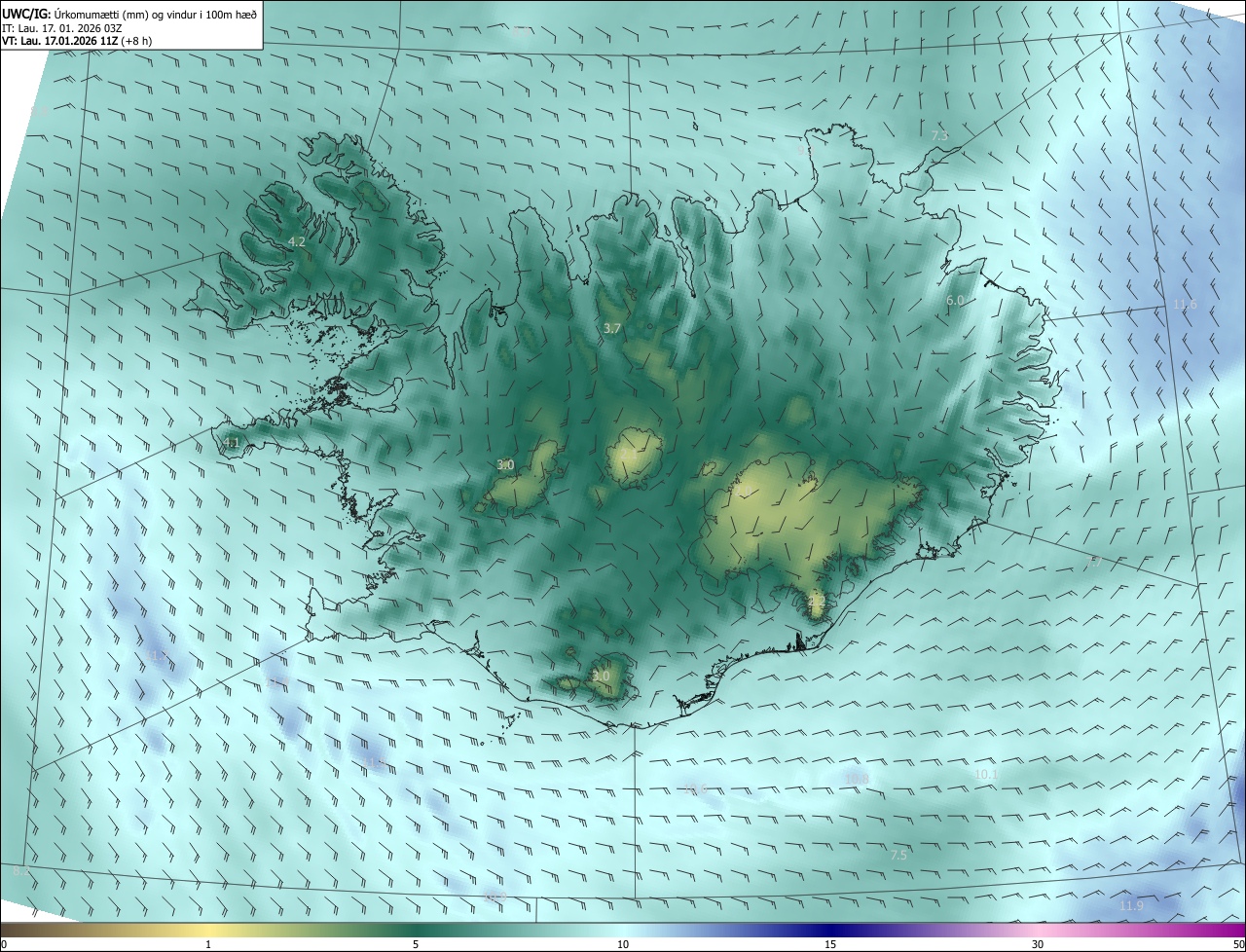Click the 3.0 value on the western glacier
This screenshot has width=1246, height=952.
click(x=505, y=465)
